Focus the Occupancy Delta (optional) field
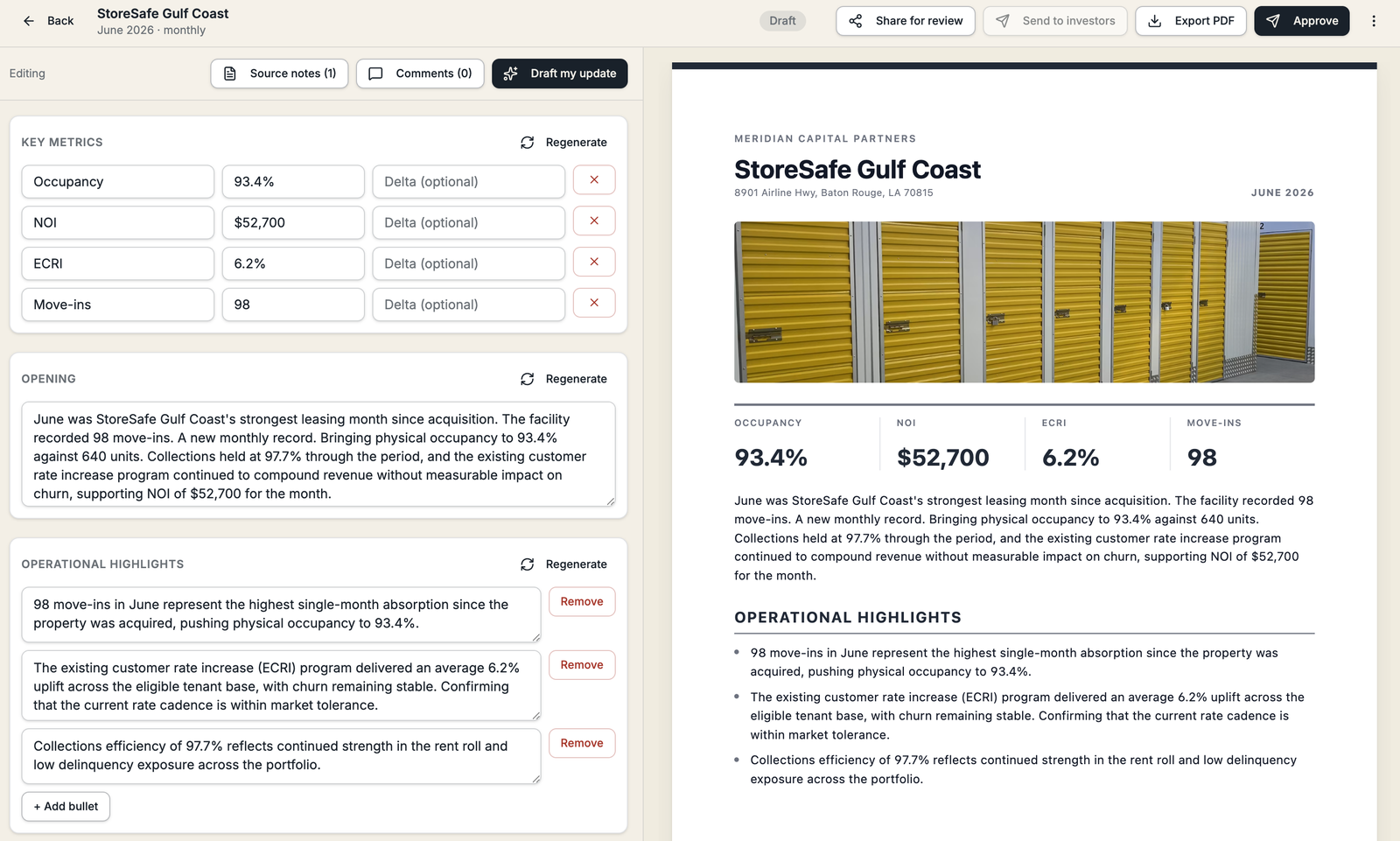The height and width of the screenshot is (841, 1400). pyautogui.click(x=469, y=182)
